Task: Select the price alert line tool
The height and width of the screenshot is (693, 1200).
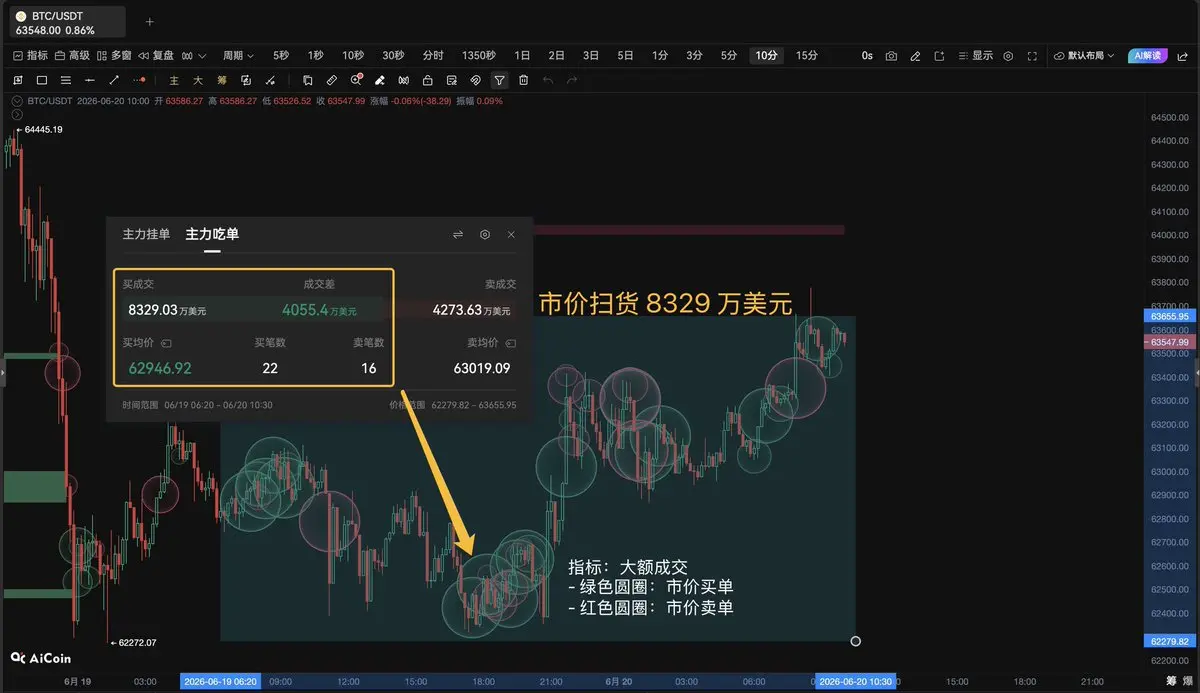Action: pyautogui.click(x=140, y=80)
